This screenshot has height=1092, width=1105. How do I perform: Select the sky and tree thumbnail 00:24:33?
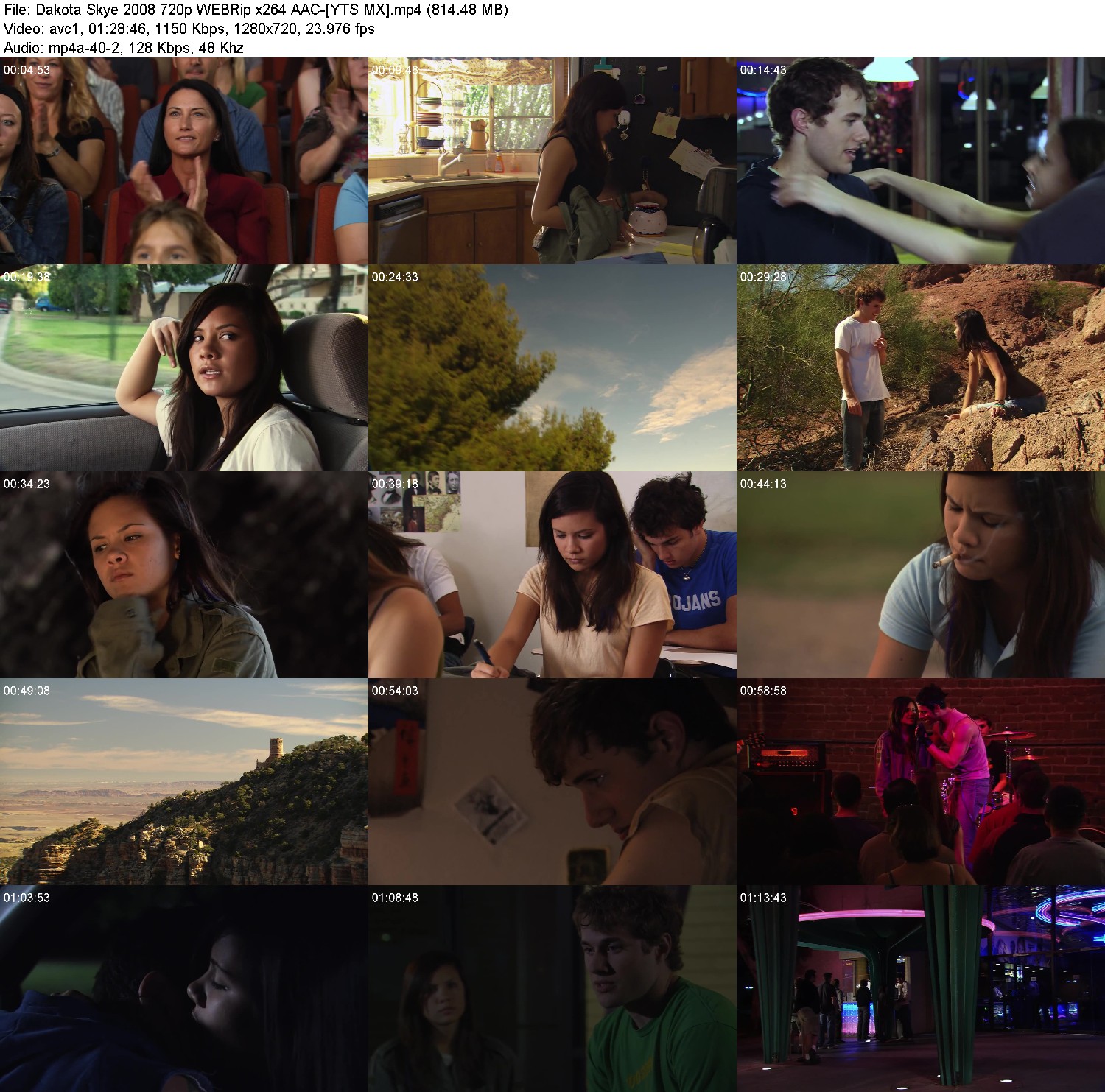pos(552,367)
